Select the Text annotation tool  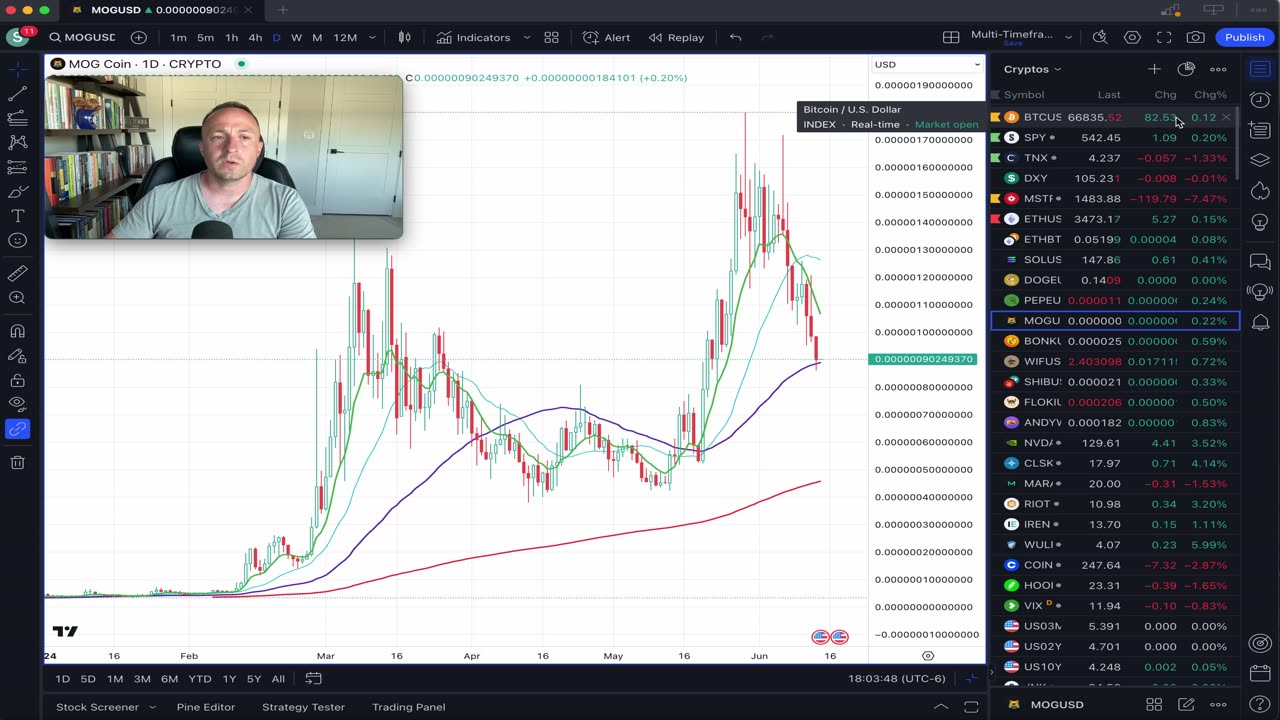[17, 216]
